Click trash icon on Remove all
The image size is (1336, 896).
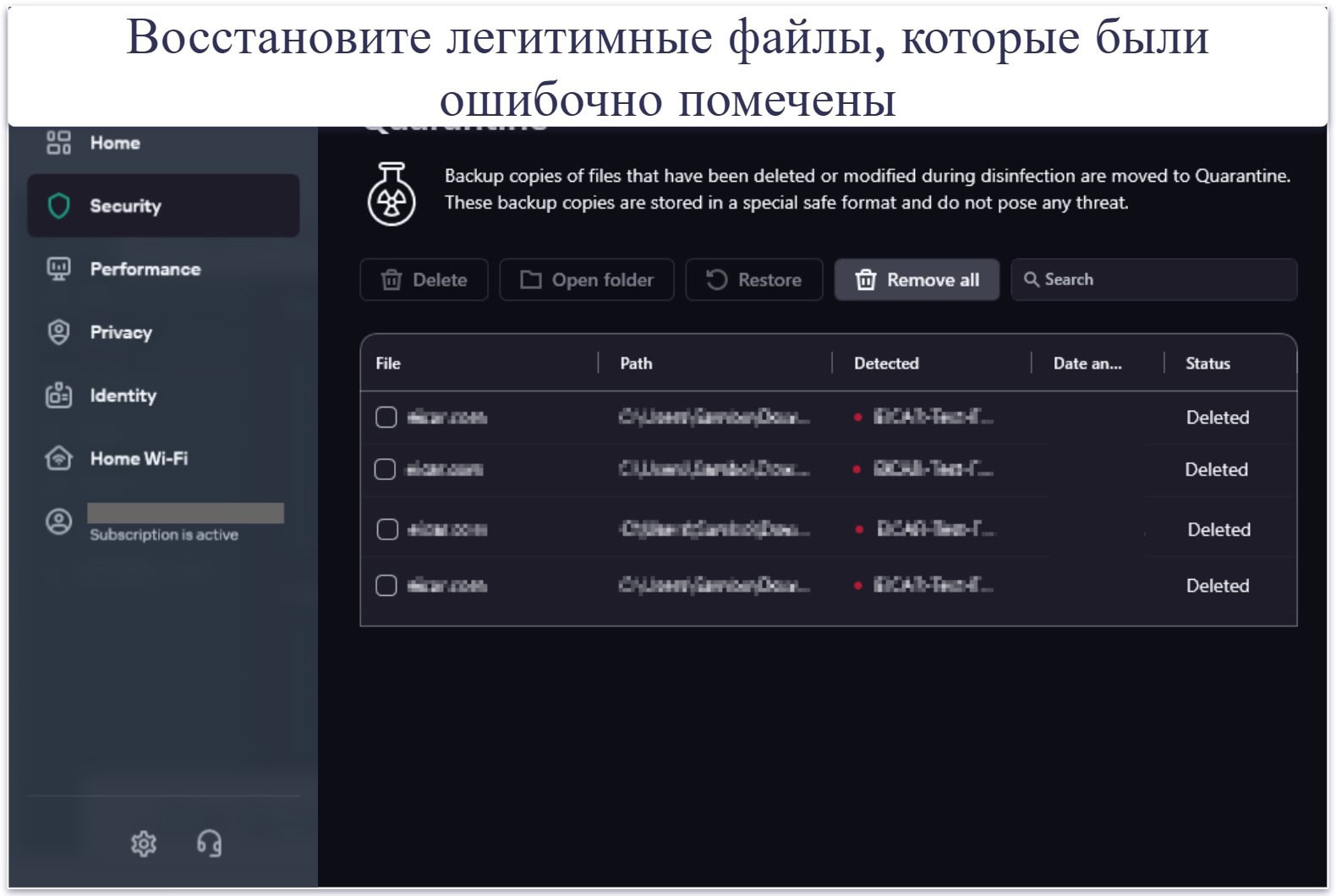pyautogui.click(x=866, y=280)
